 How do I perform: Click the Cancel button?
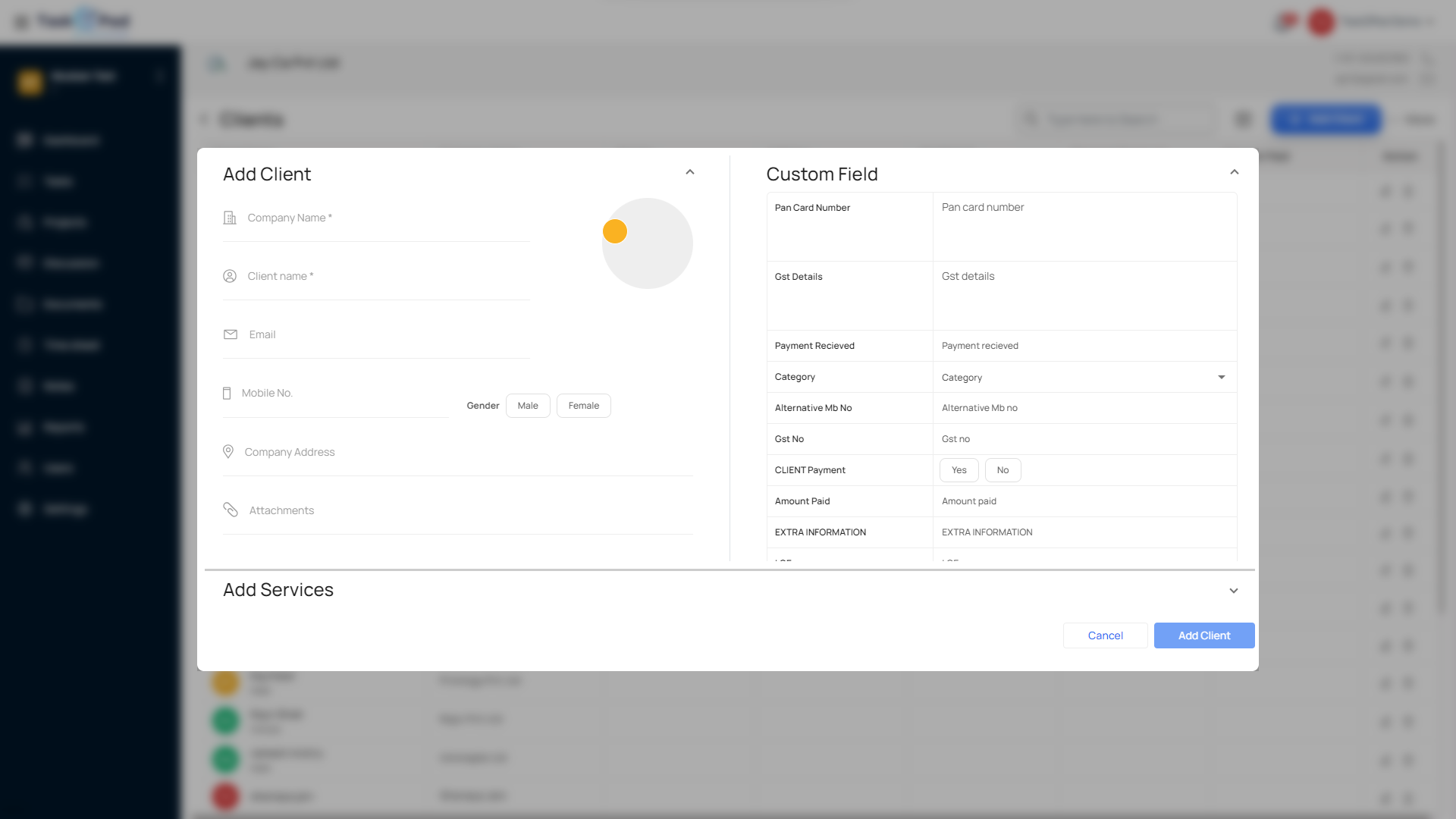pos(1105,635)
